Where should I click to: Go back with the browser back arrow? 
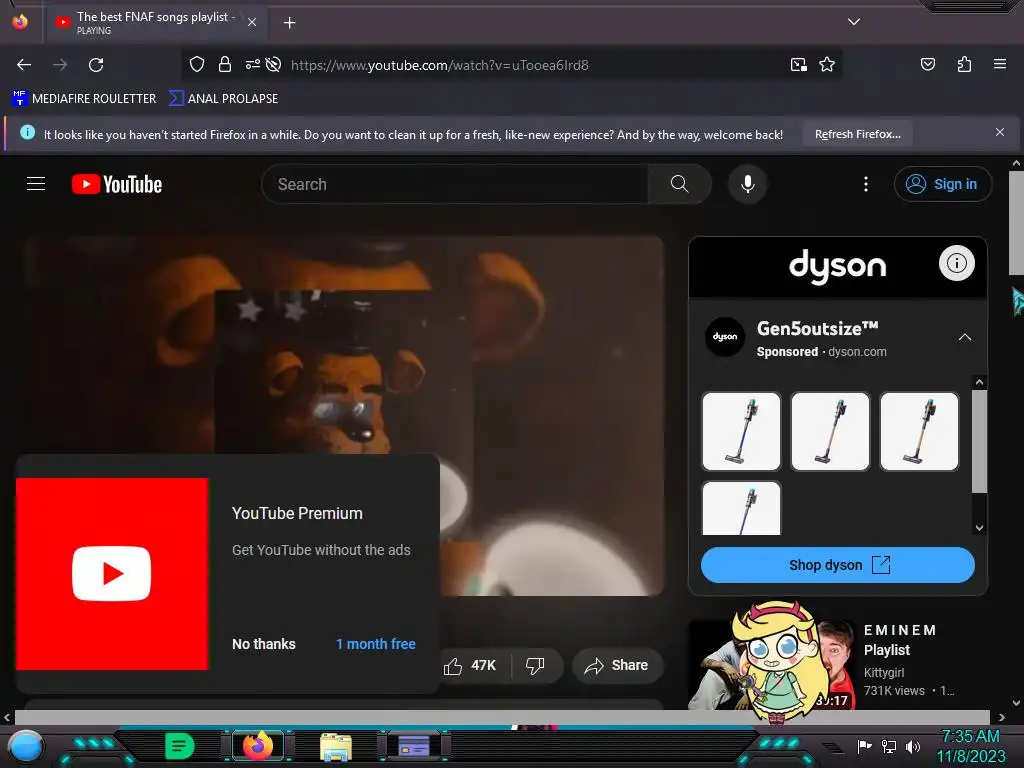(24, 65)
